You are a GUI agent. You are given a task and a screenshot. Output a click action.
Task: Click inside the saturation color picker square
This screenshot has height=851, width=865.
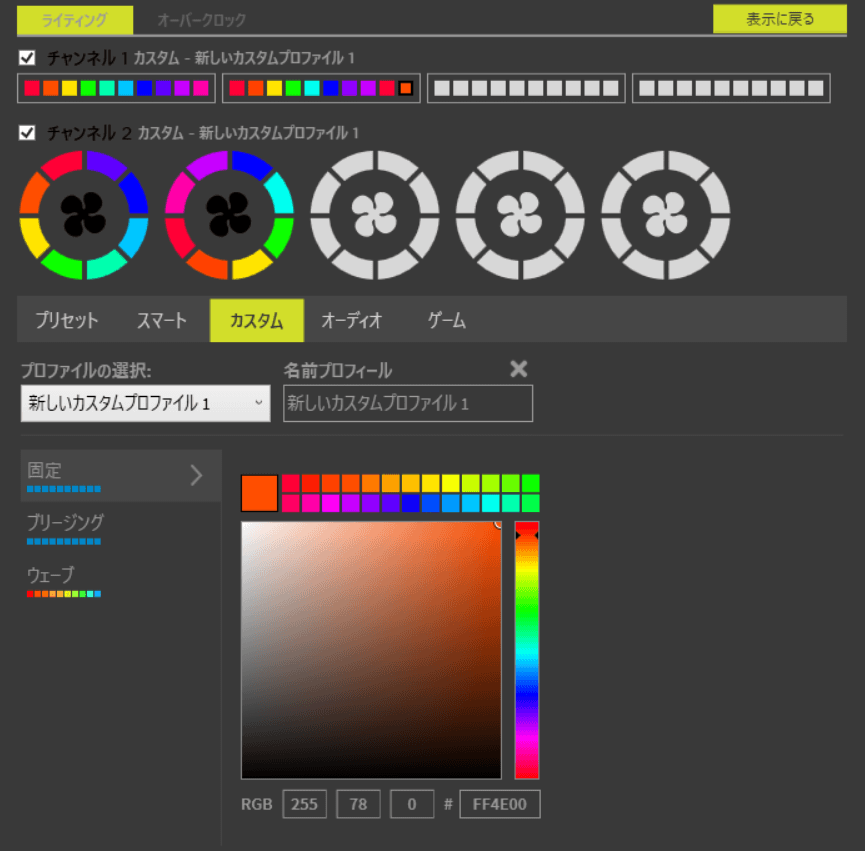click(371, 650)
